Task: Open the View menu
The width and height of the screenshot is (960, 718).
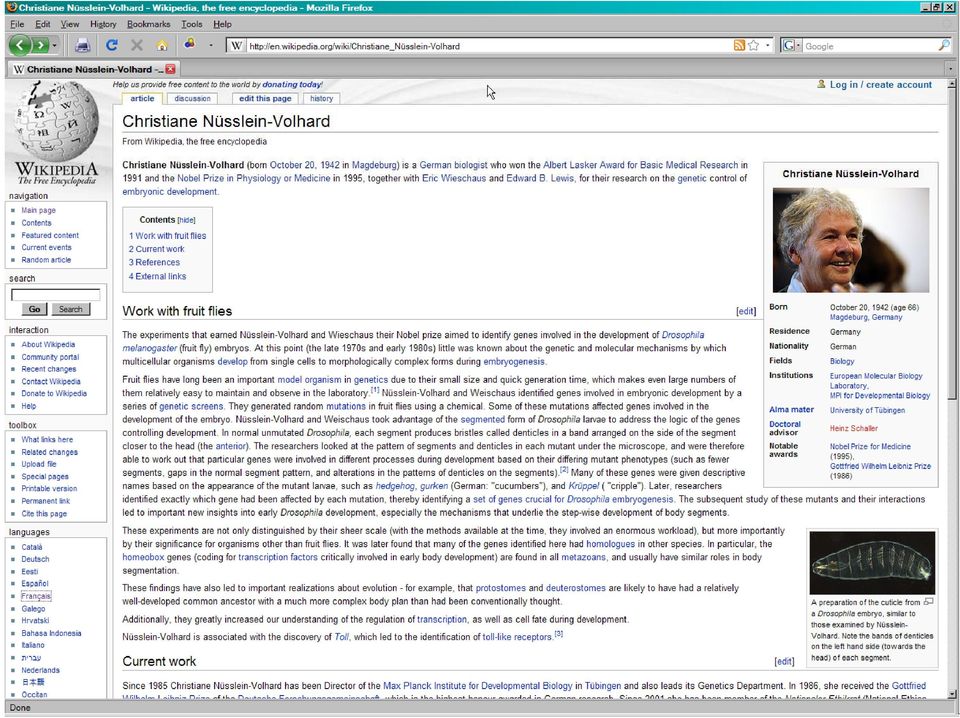Action: coord(69,24)
